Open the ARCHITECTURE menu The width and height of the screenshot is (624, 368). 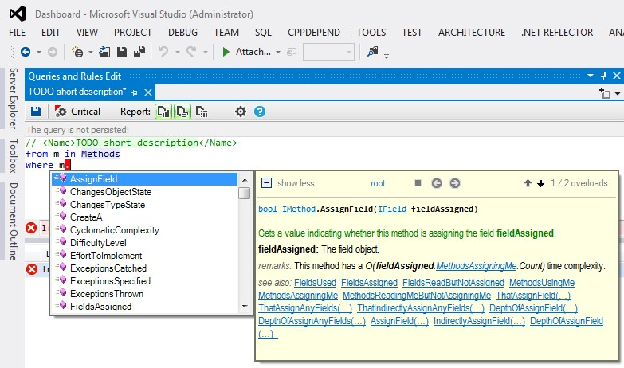point(472,32)
